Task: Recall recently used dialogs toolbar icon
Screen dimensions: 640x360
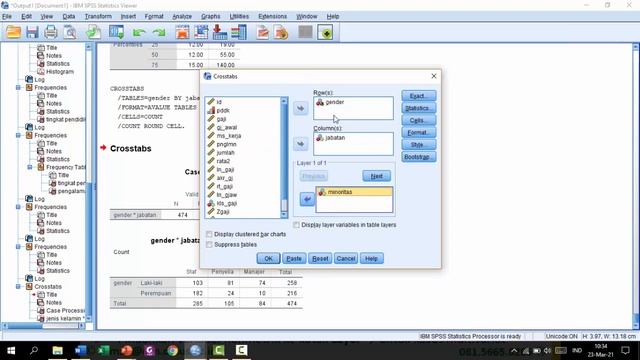Action: click(x=116, y=32)
